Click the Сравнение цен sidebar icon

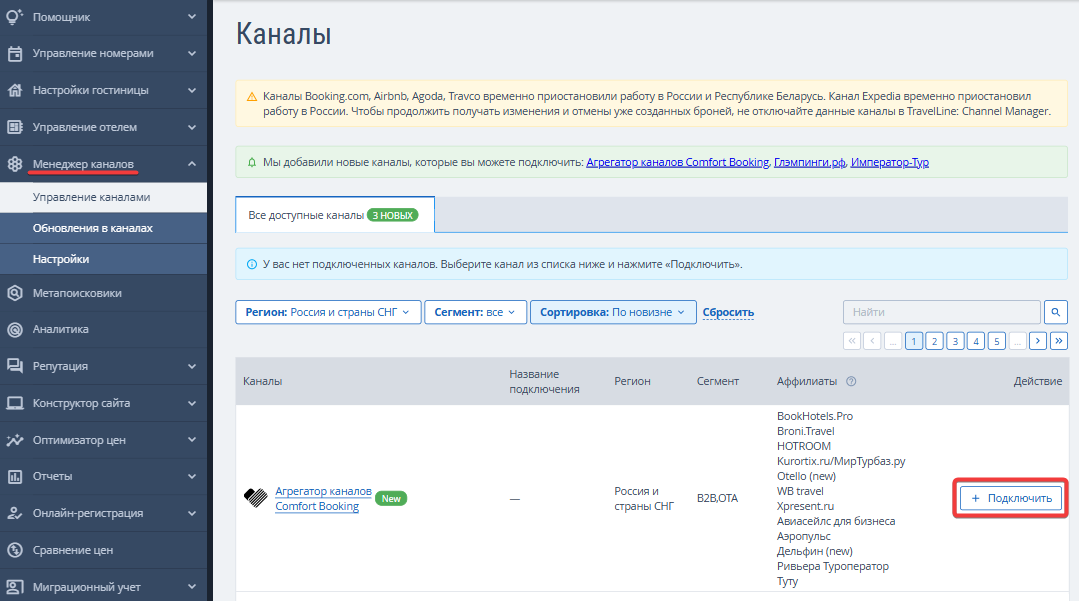pos(14,550)
